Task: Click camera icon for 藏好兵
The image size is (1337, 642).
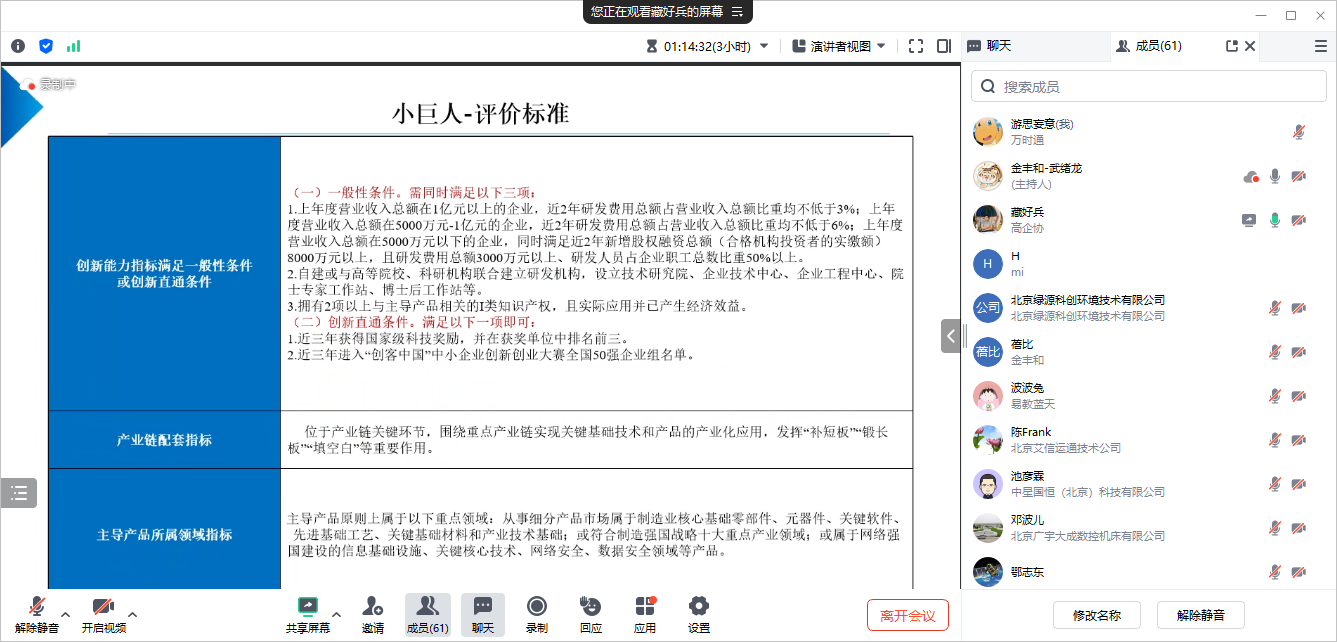Action: [x=1299, y=220]
